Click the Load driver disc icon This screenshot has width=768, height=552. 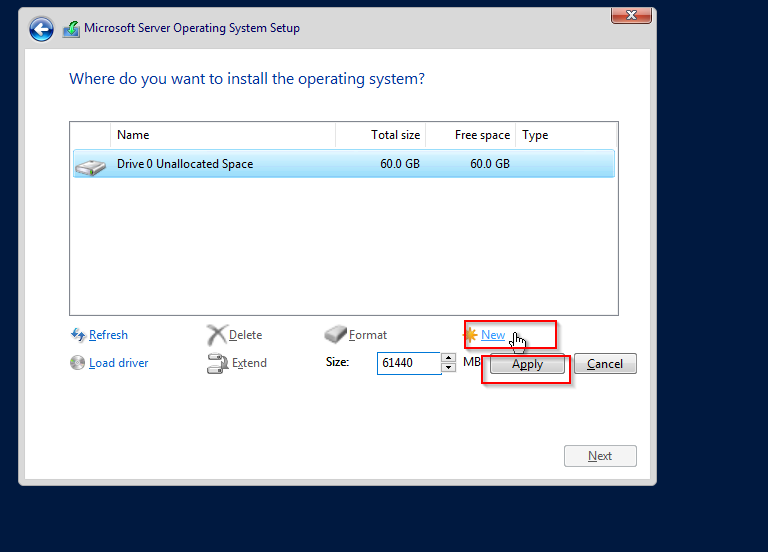coord(77,362)
